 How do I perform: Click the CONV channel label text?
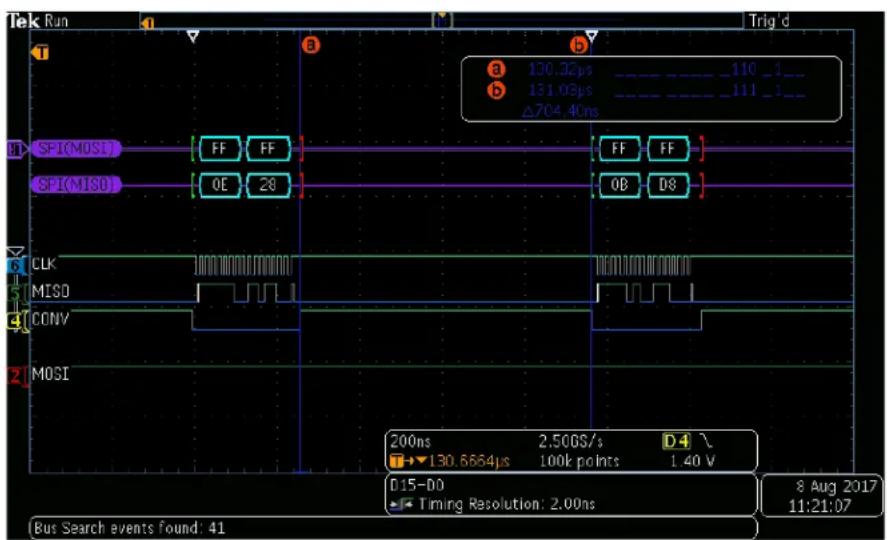[50, 319]
